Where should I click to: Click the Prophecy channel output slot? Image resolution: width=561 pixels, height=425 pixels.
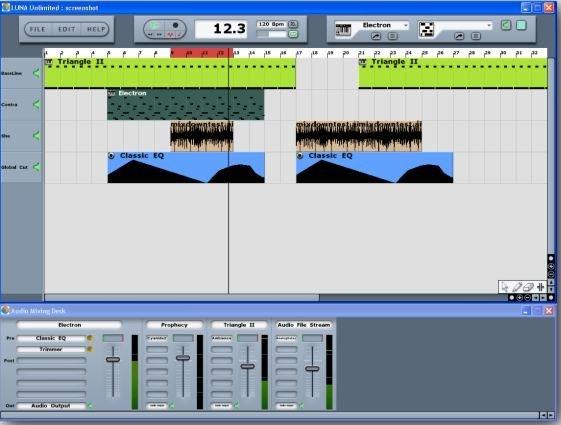click(x=157, y=406)
